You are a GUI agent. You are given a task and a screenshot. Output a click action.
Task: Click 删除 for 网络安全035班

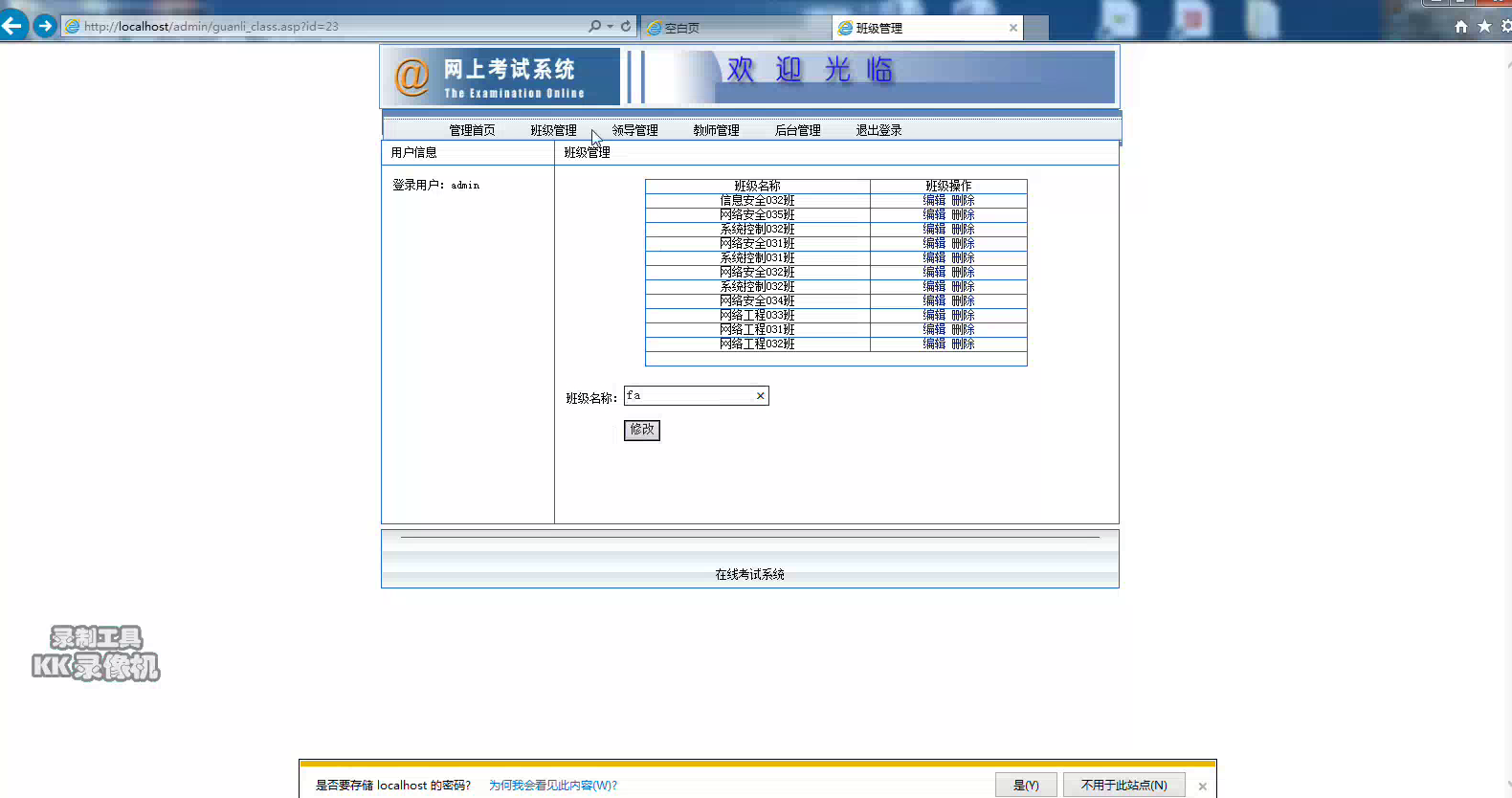point(963,214)
